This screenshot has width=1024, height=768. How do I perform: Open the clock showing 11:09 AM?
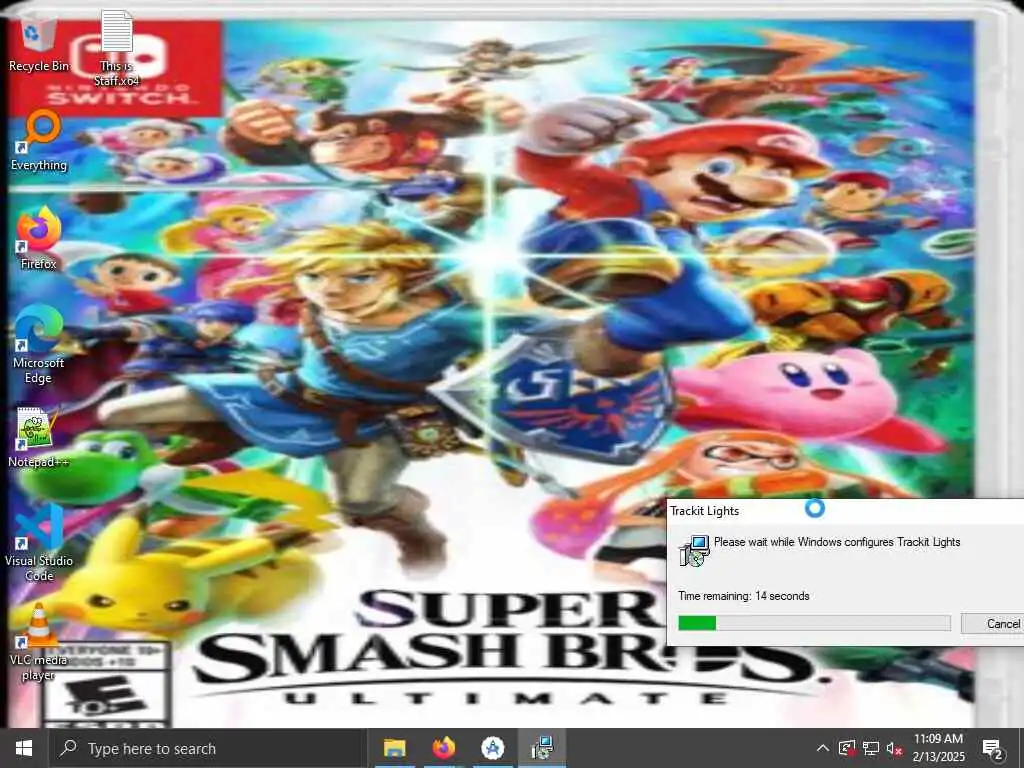point(938,748)
